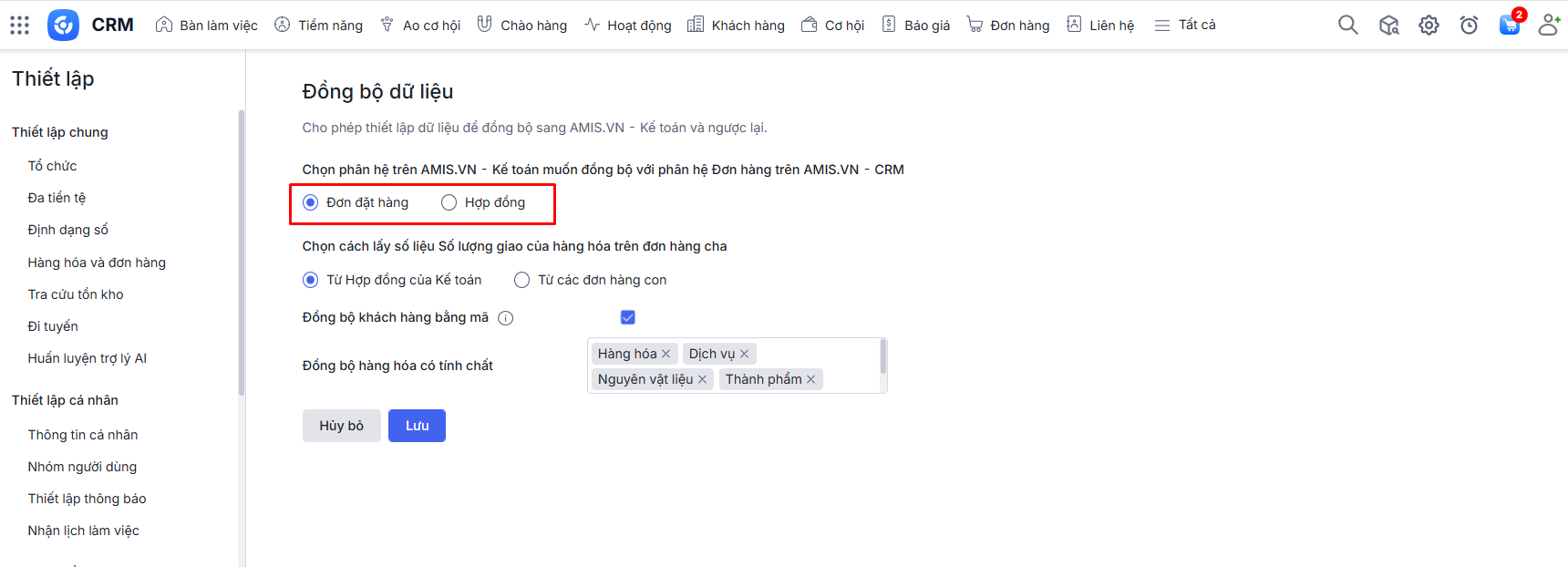Open the settings gear icon
The width and height of the screenshot is (1568, 567).
(1429, 25)
